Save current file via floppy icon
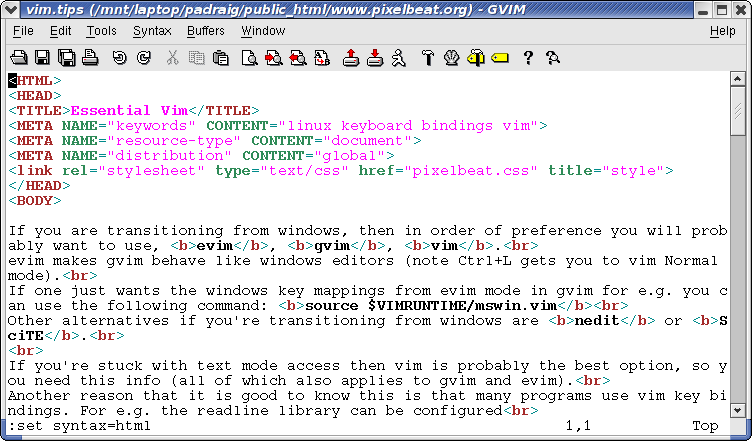 pos(43,58)
